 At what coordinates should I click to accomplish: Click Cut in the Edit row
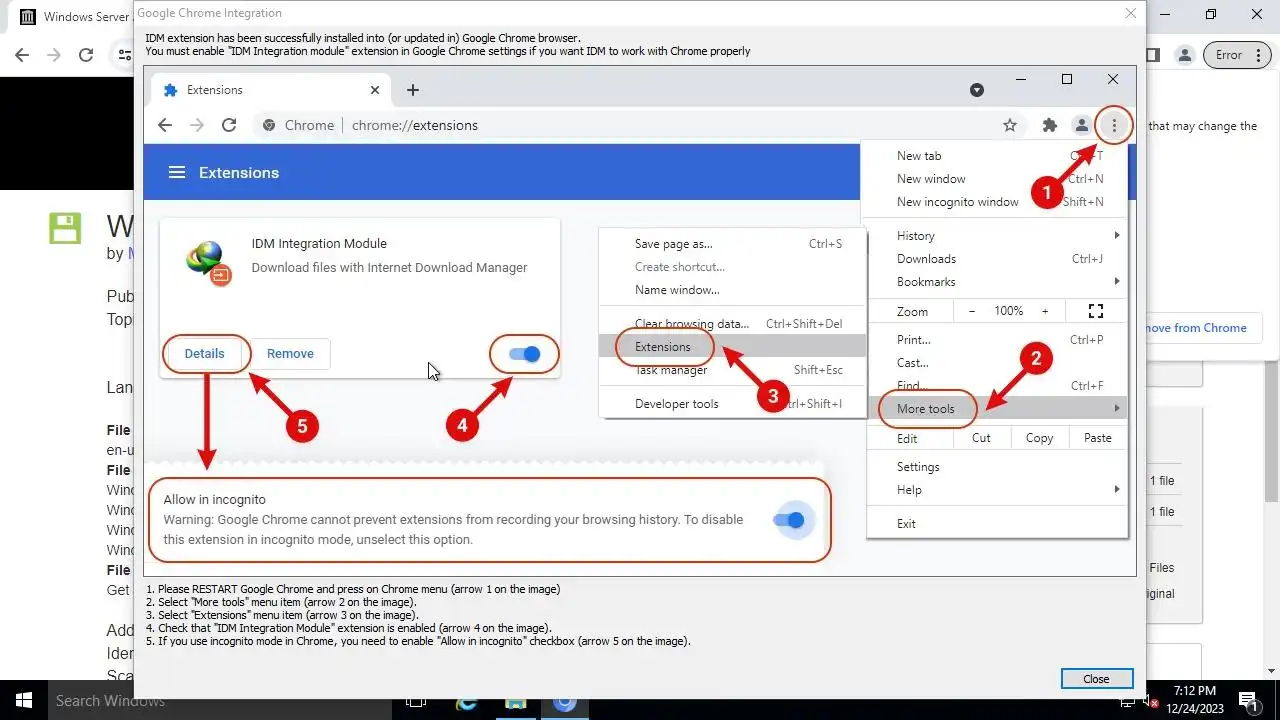coord(981,437)
